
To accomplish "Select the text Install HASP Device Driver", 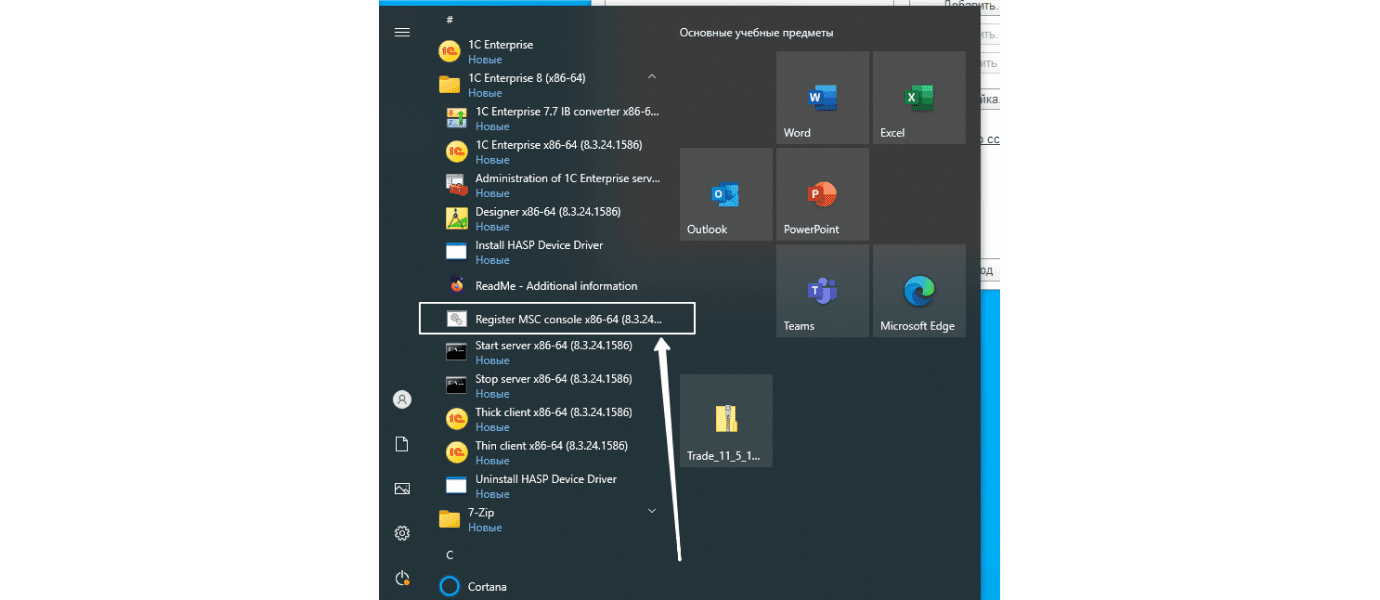I will point(539,245).
